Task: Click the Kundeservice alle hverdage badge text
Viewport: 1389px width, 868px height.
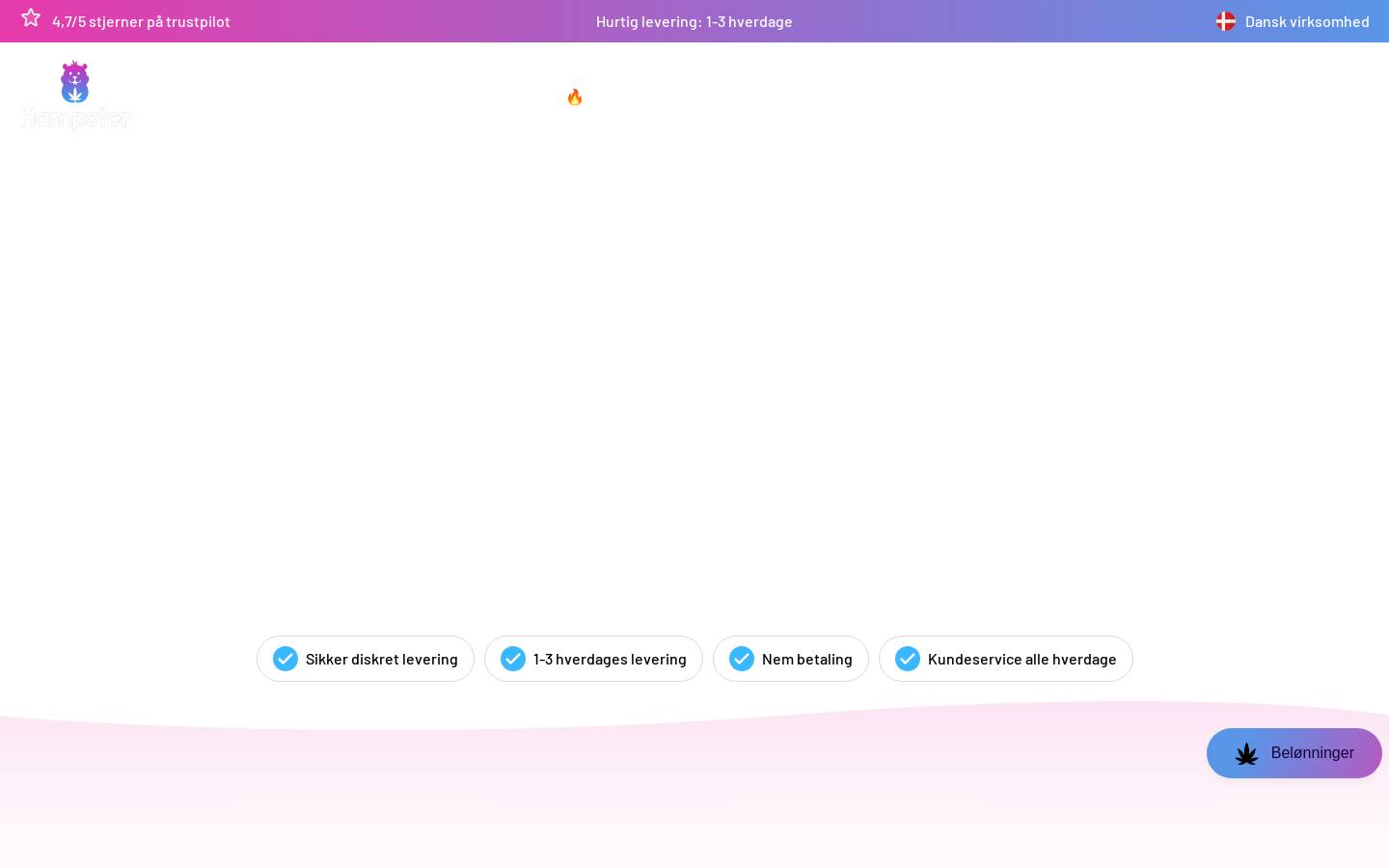Action: click(x=1021, y=659)
